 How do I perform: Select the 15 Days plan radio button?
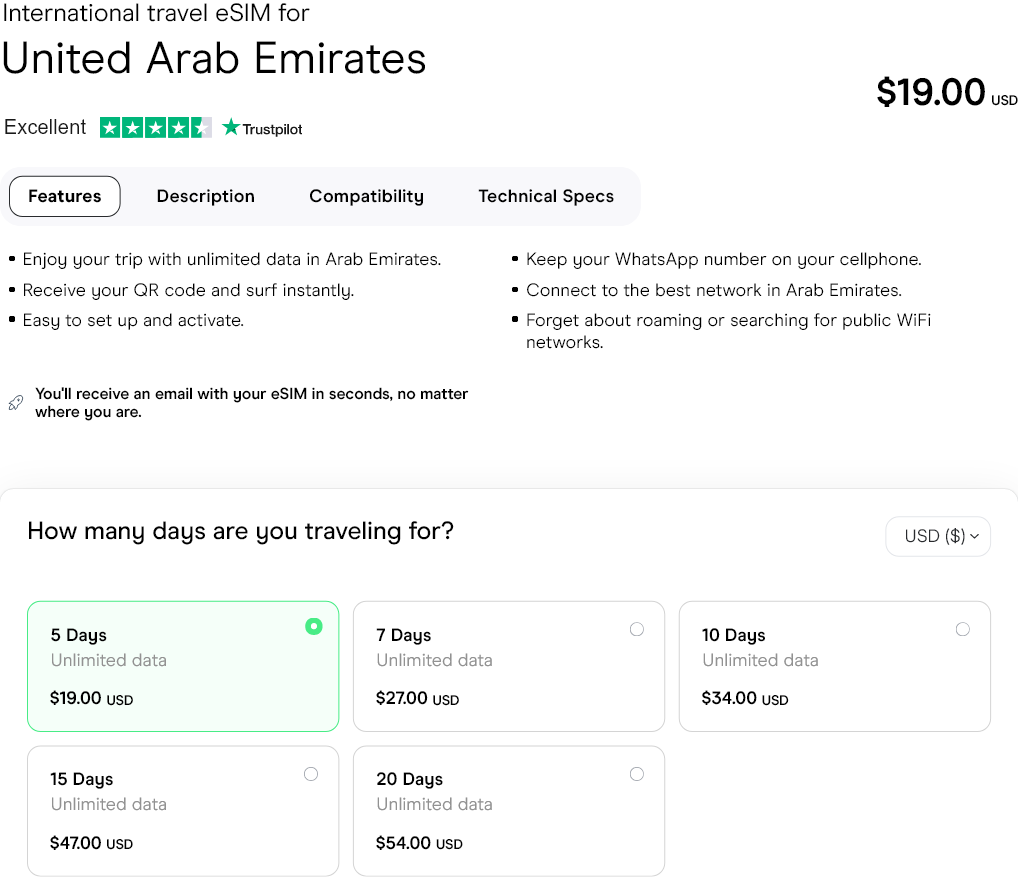pos(311,773)
